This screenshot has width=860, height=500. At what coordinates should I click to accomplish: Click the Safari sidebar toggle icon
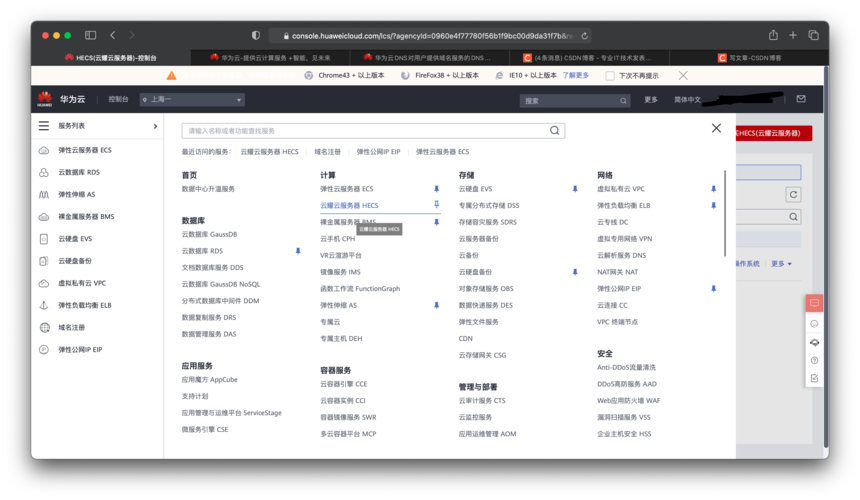(x=90, y=35)
